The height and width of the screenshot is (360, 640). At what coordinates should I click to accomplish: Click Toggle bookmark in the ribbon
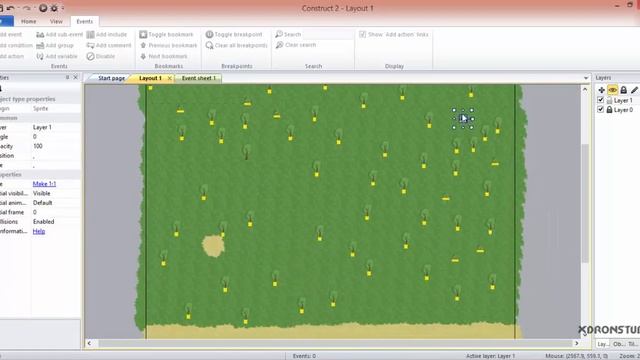click(166, 35)
